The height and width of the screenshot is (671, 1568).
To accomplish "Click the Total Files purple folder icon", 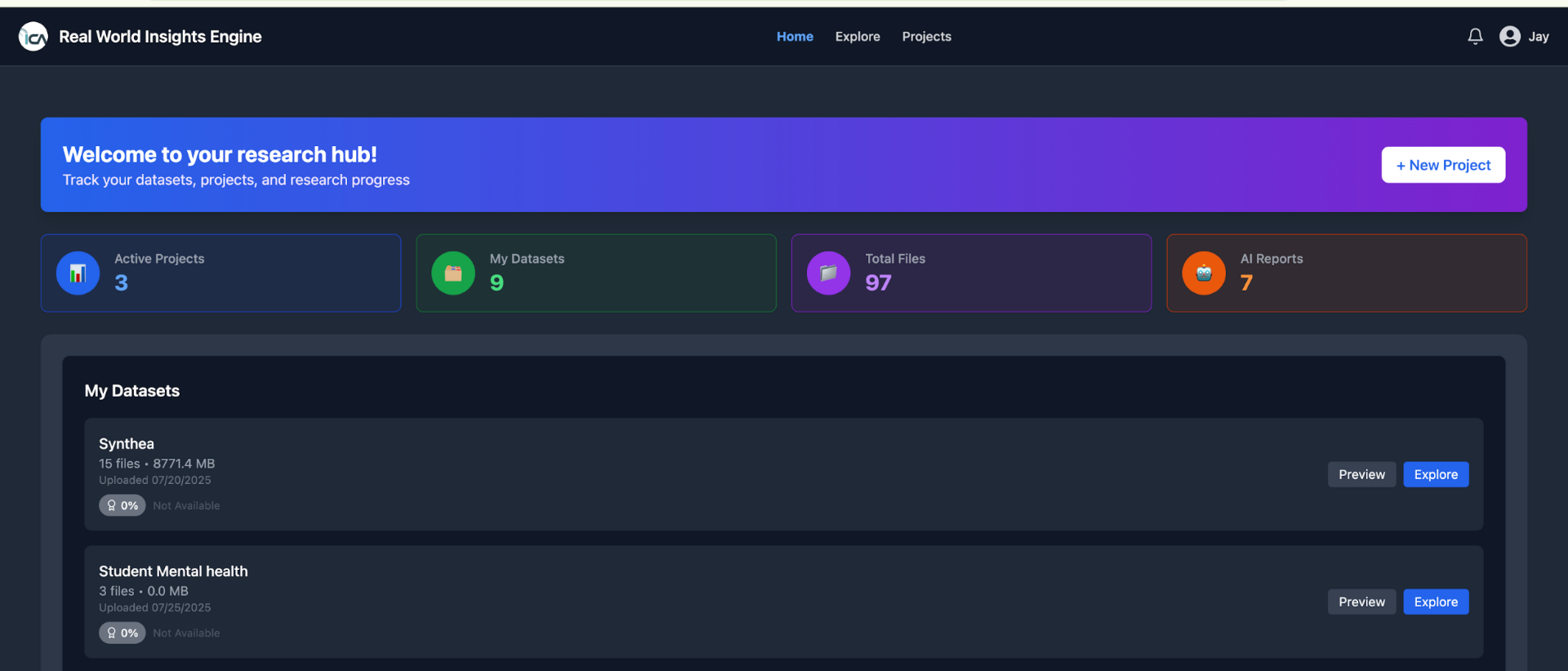I will pos(829,273).
